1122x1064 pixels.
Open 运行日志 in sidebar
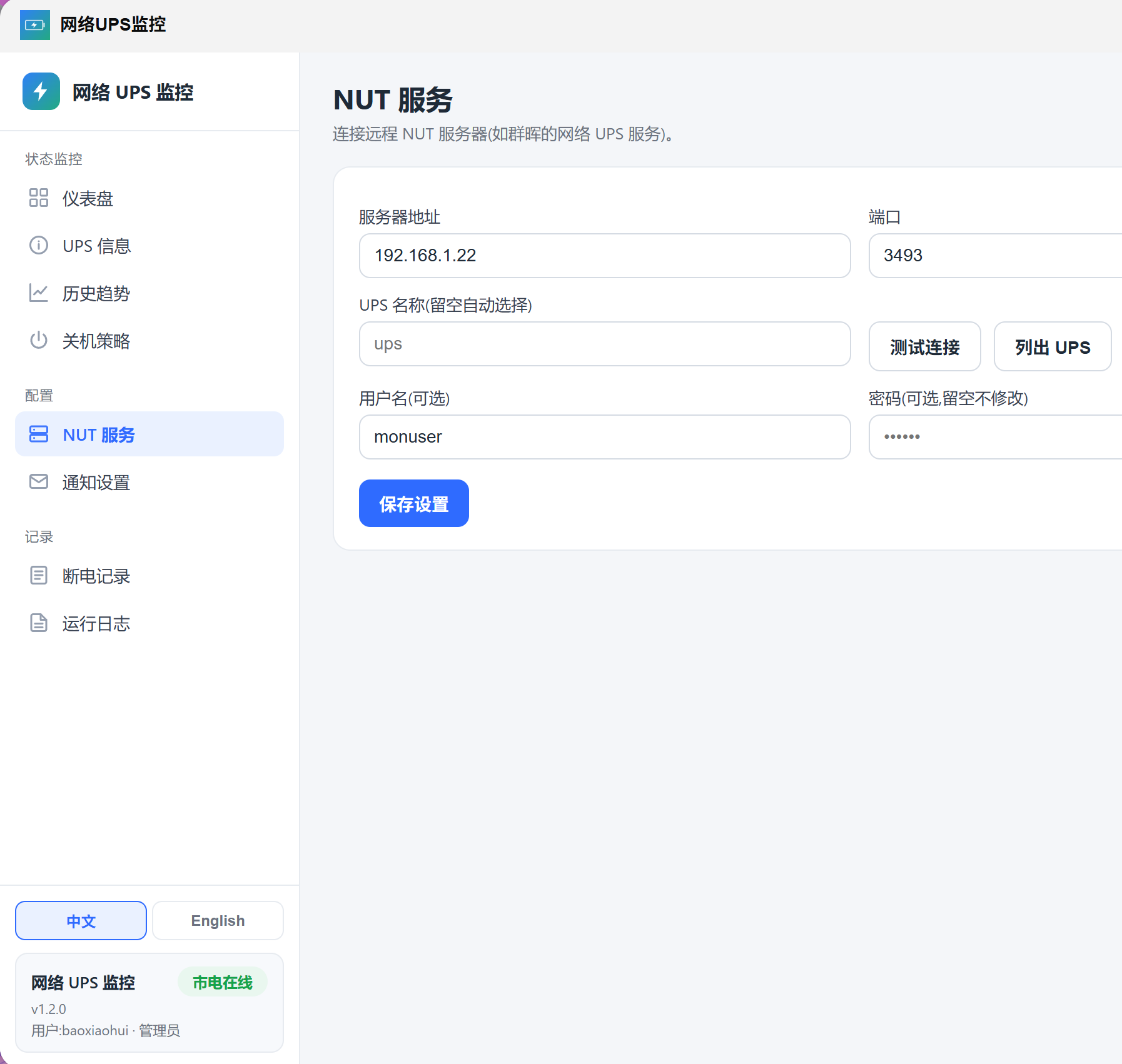coord(149,623)
